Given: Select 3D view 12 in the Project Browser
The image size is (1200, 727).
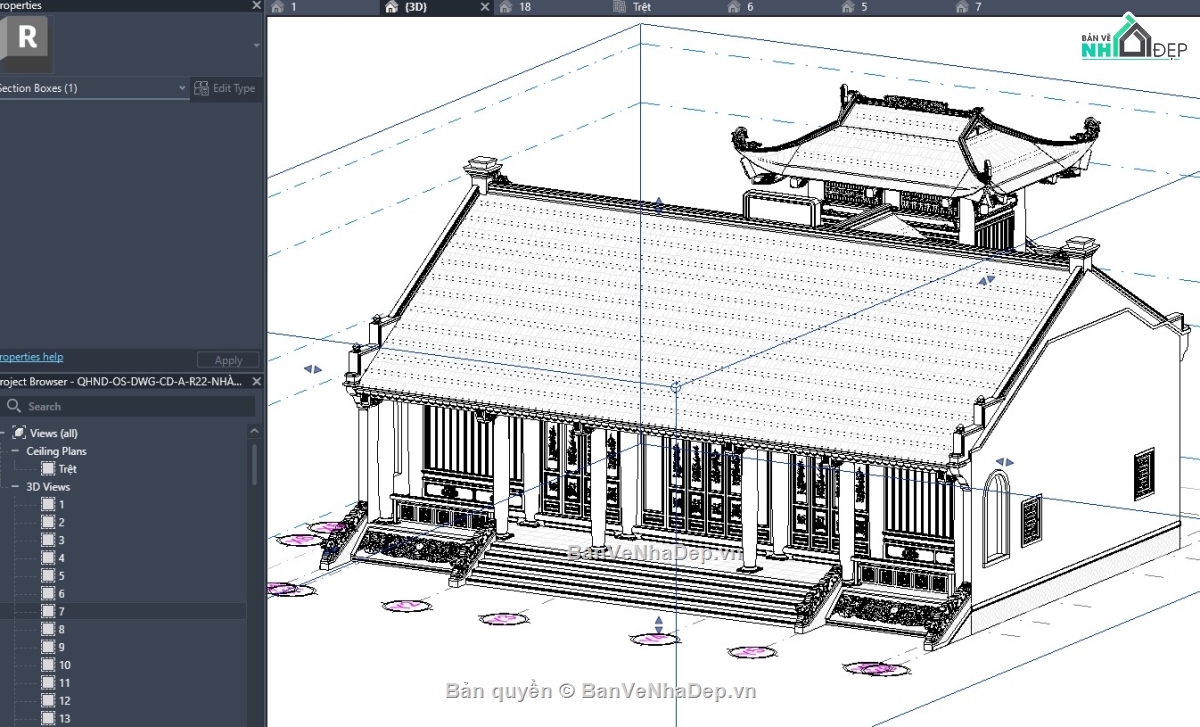Looking at the screenshot, I should coord(64,701).
